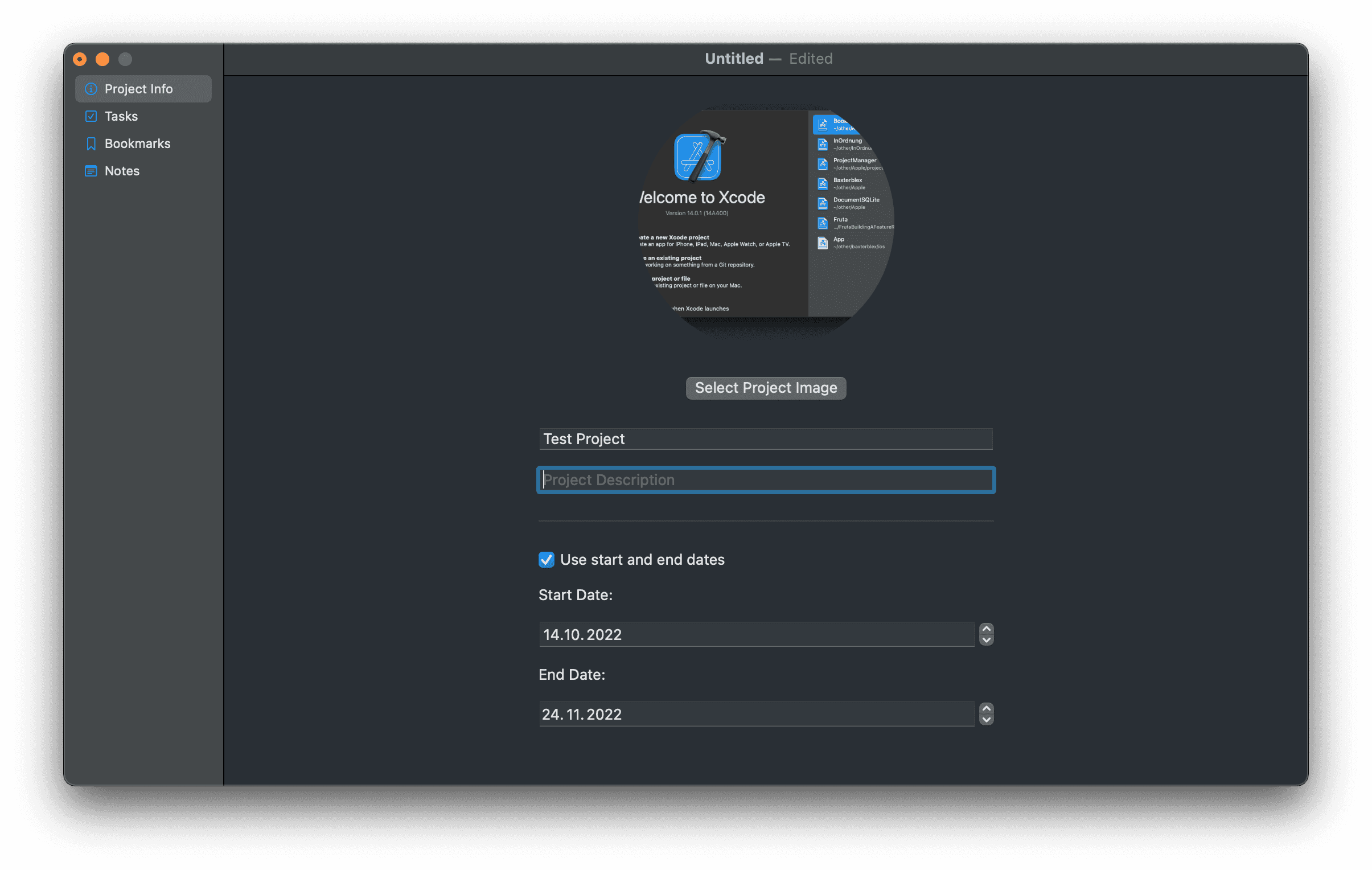The width and height of the screenshot is (1372, 870).
Task: Click the Edited label in the title bar
Action: click(811, 59)
